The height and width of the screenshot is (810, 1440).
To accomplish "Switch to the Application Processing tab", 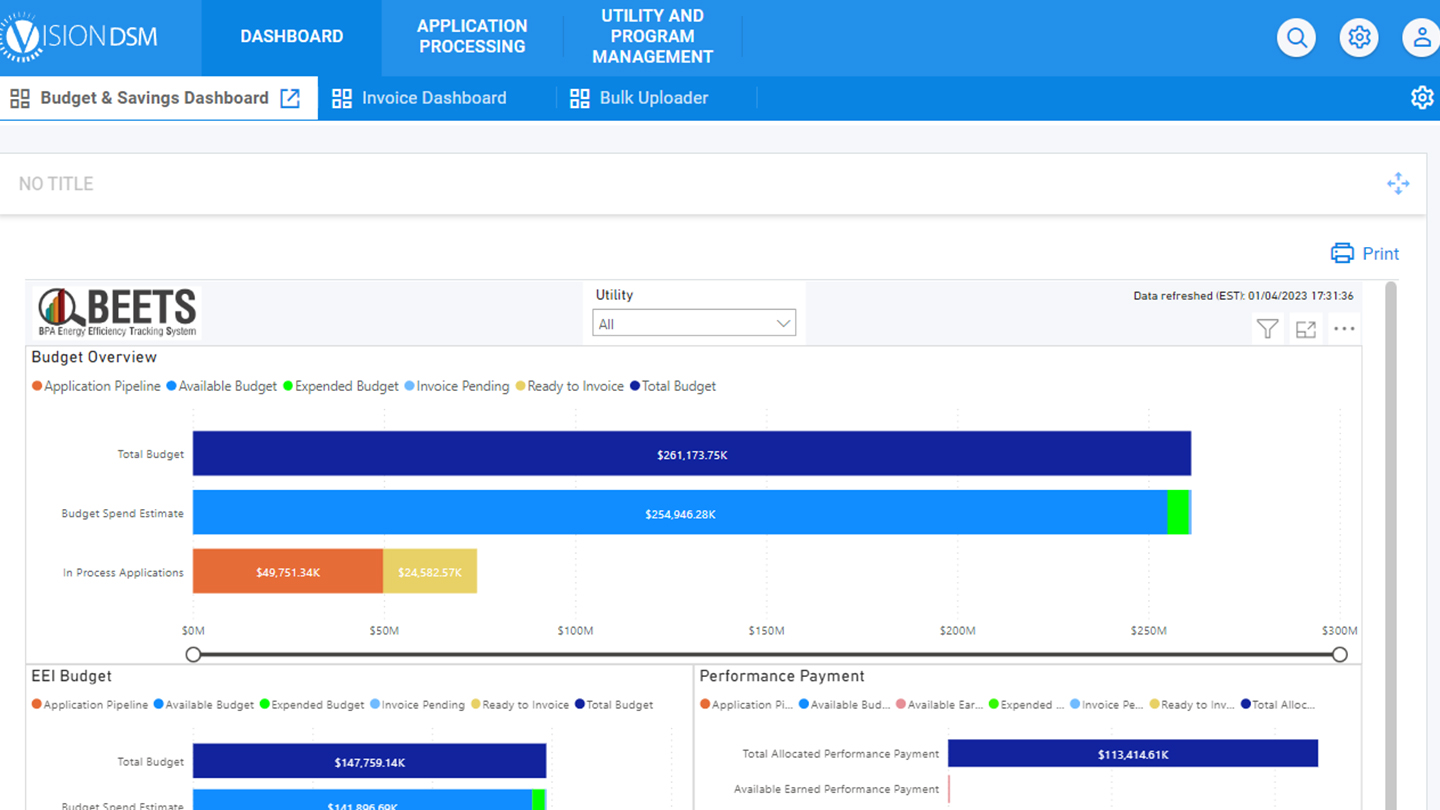I will pos(472,37).
